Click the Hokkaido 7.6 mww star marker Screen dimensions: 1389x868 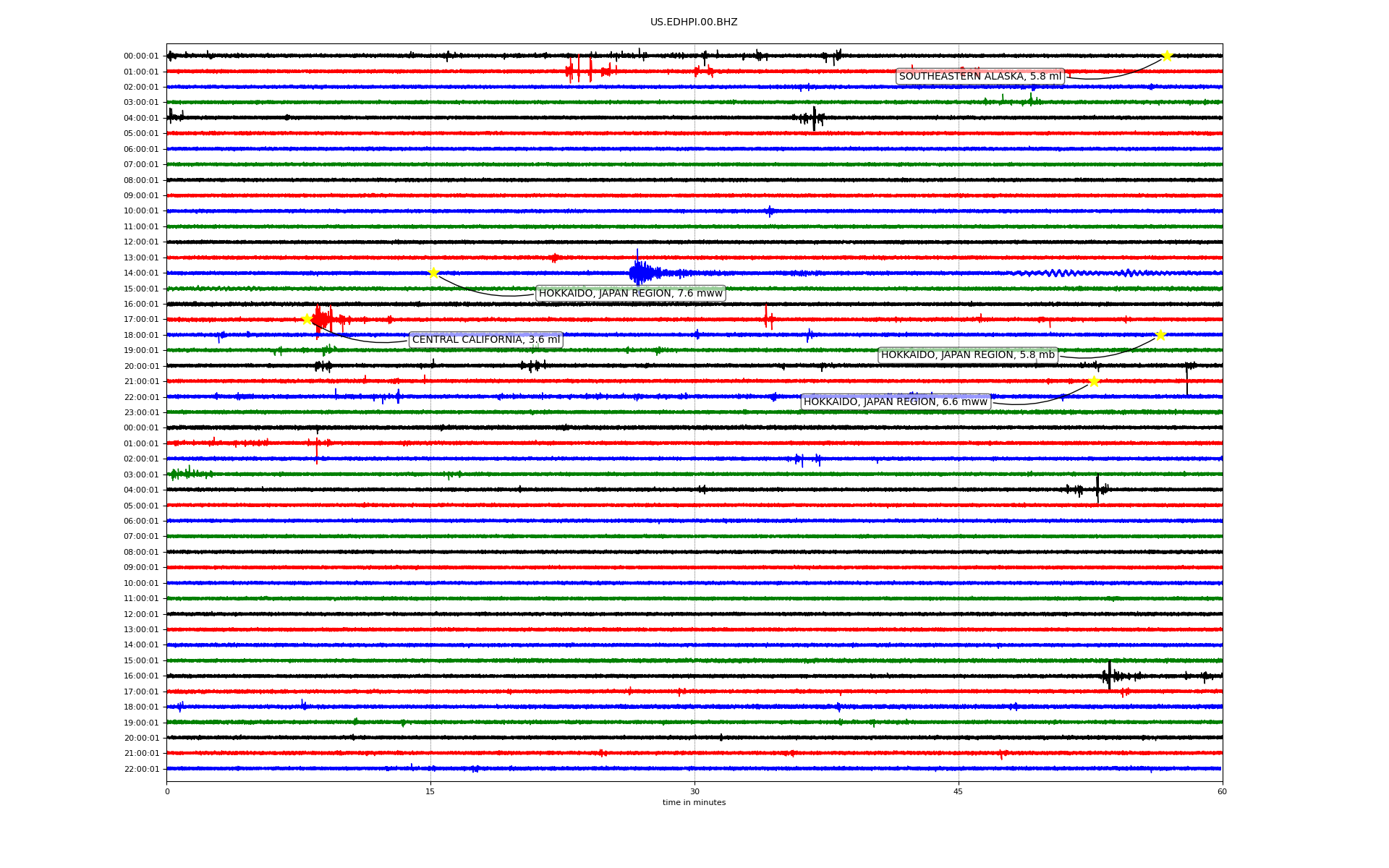pos(433,273)
